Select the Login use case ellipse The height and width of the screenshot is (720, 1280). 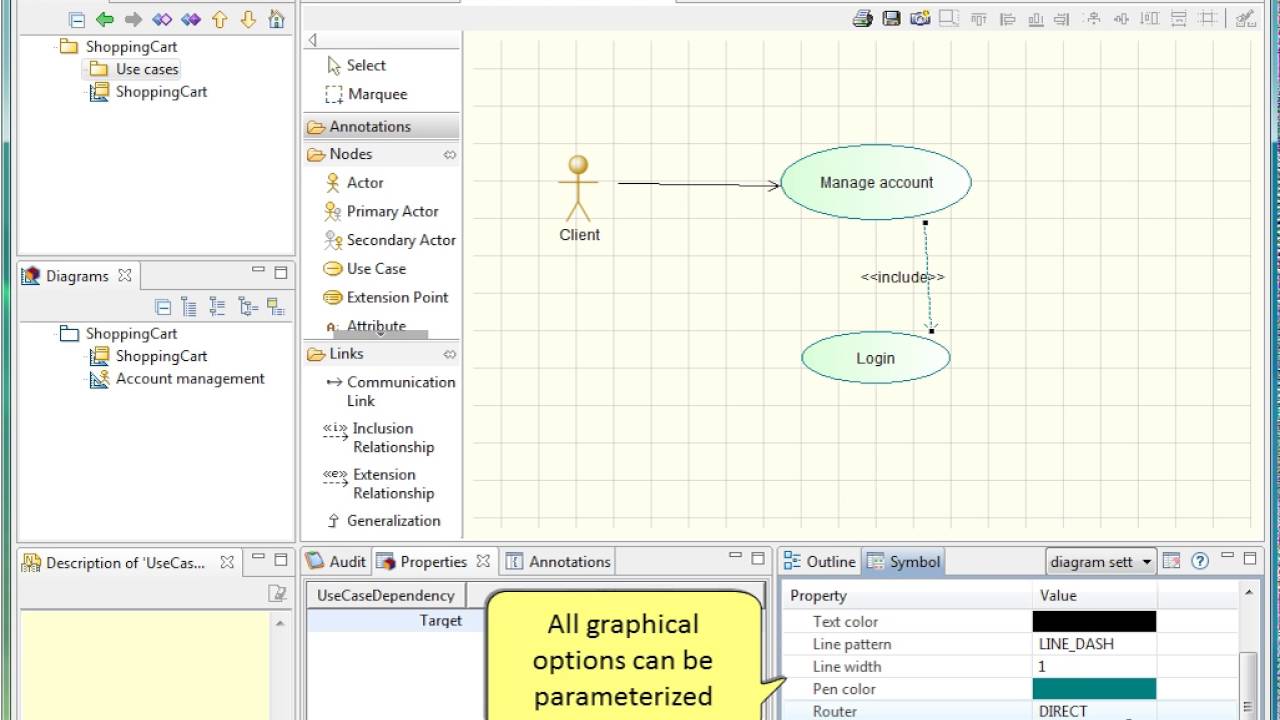point(876,358)
